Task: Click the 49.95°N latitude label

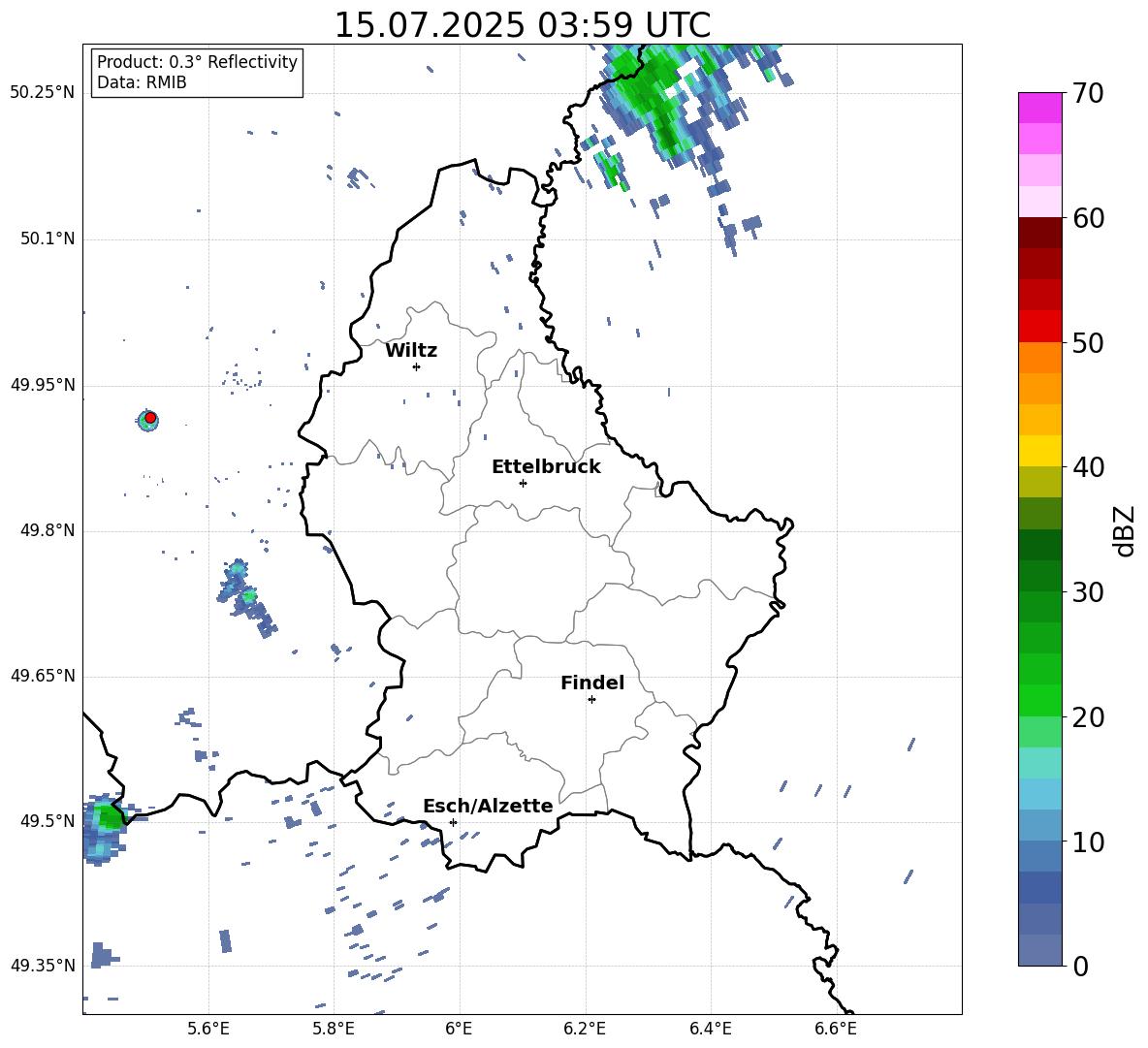Action: click(43, 385)
